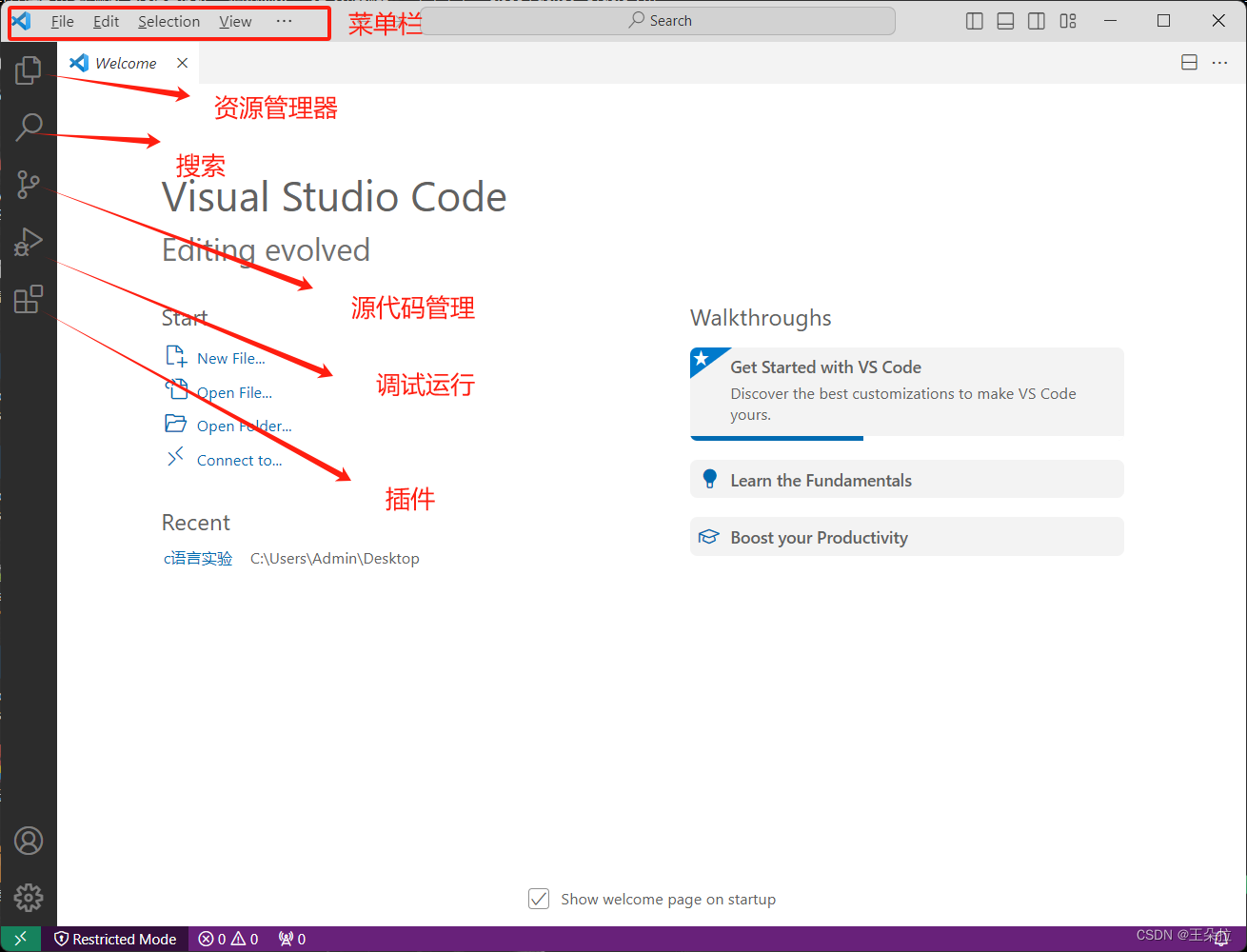Select the Welcome tab

[x=129, y=63]
